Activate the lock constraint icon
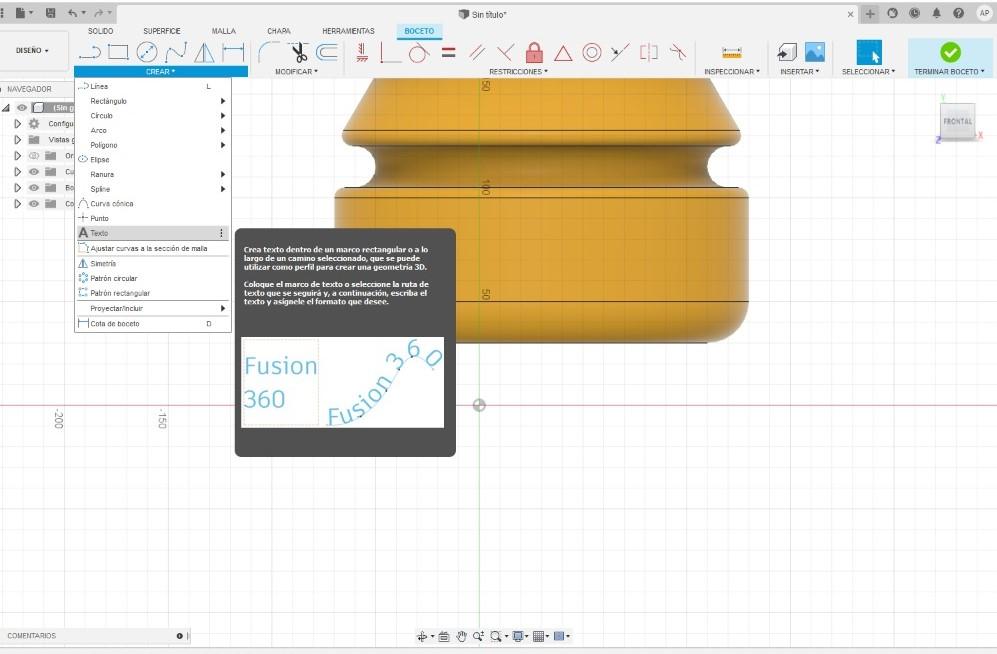 tap(534, 52)
